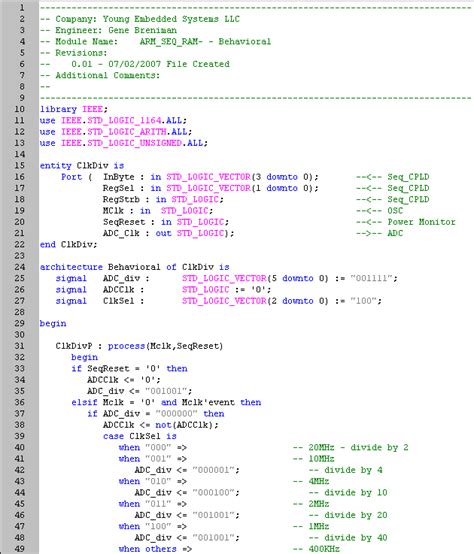Click line number 31 in the gutter

coord(19,346)
